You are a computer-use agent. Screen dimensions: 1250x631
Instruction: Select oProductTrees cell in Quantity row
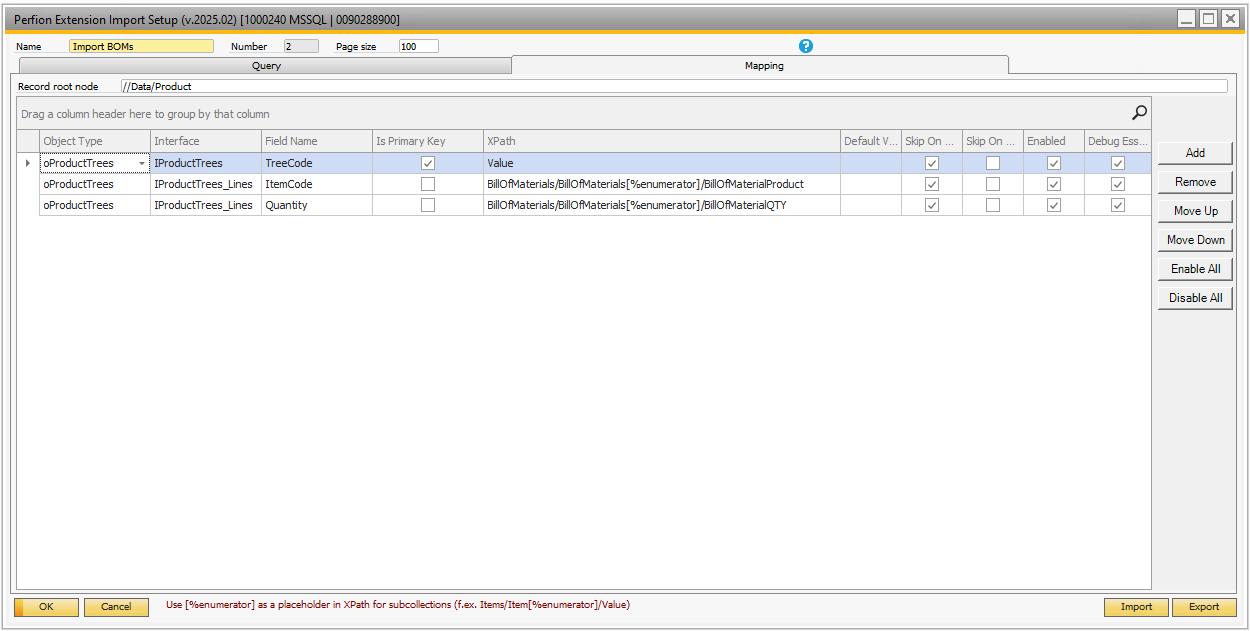point(95,205)
